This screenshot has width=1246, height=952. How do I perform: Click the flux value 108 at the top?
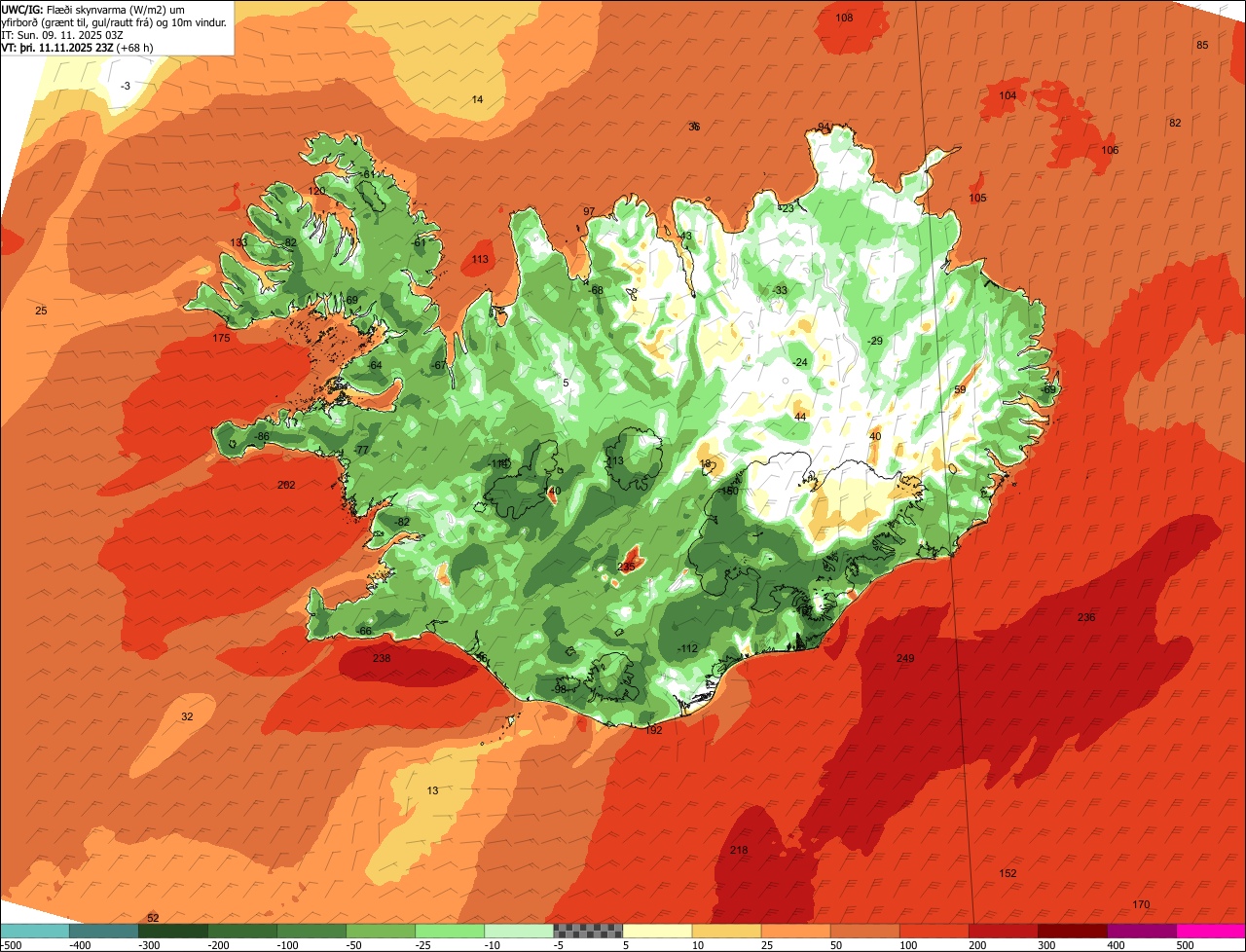coord(844,18)
